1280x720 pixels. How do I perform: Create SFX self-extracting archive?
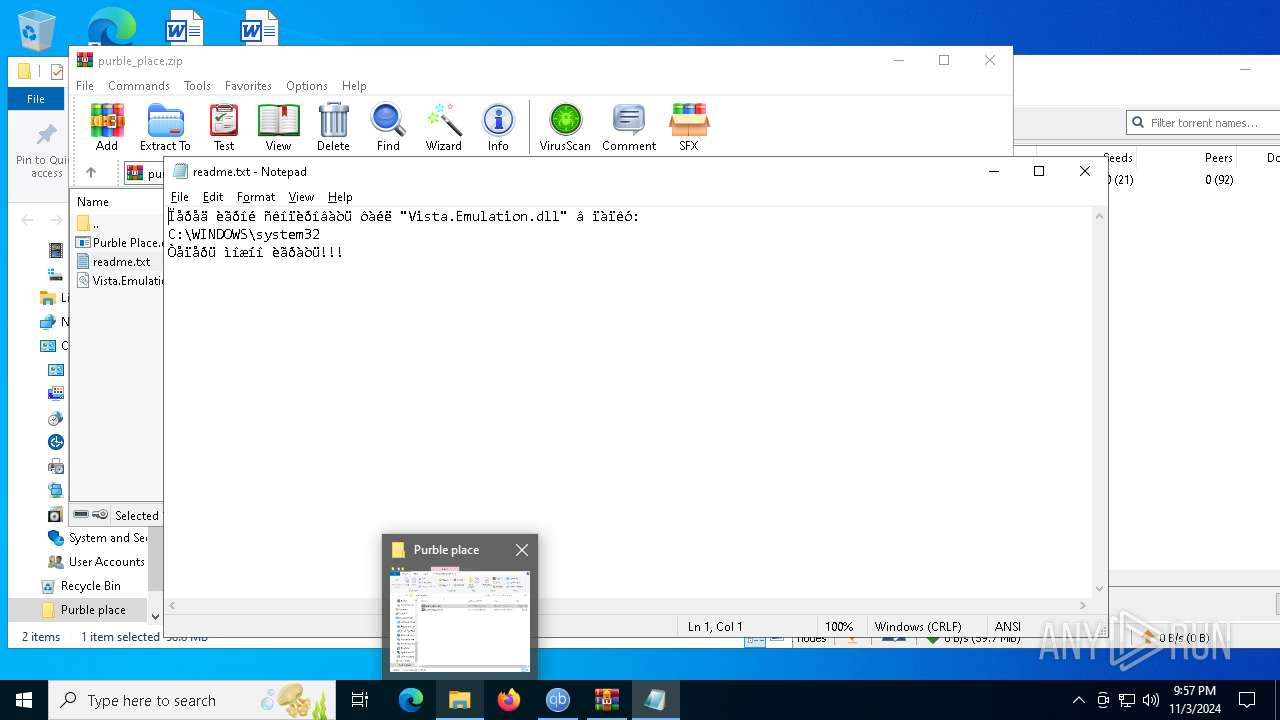tap(689, 127)
